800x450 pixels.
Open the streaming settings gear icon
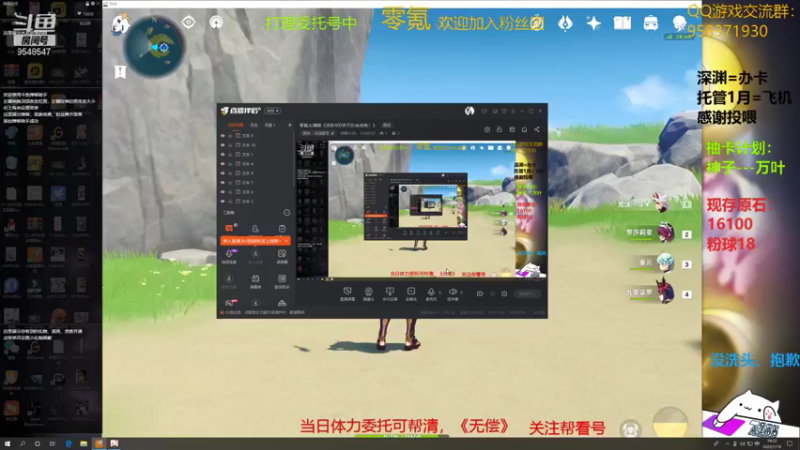pyautogui.click(x=504, y=294)
